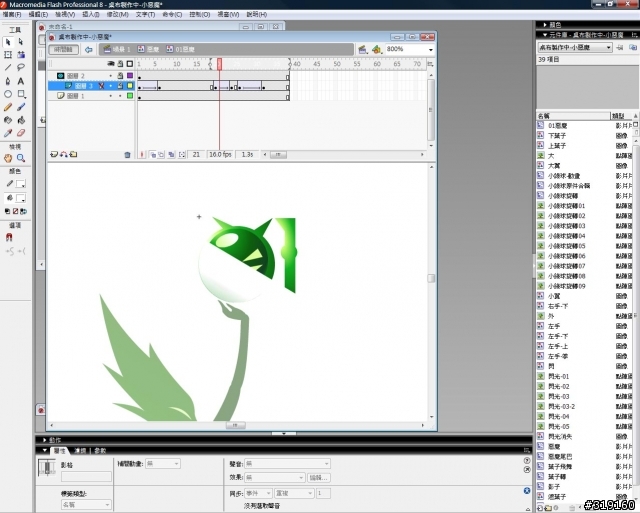
Task: Toggle lock all layers padlock header icon
Action: pos(120,64)
